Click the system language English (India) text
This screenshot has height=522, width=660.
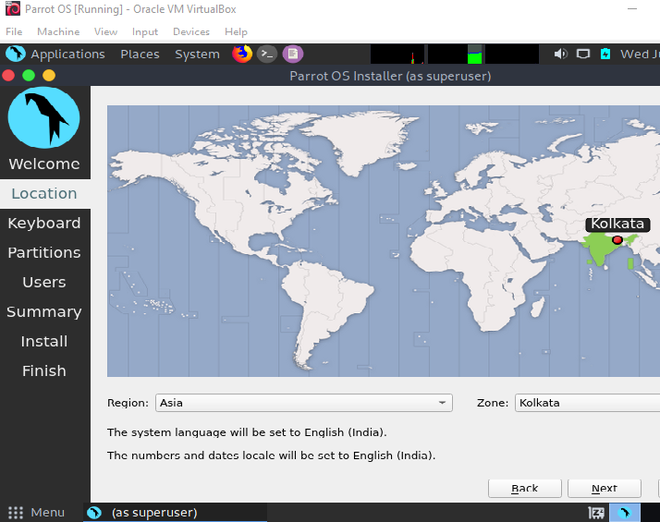247,433
